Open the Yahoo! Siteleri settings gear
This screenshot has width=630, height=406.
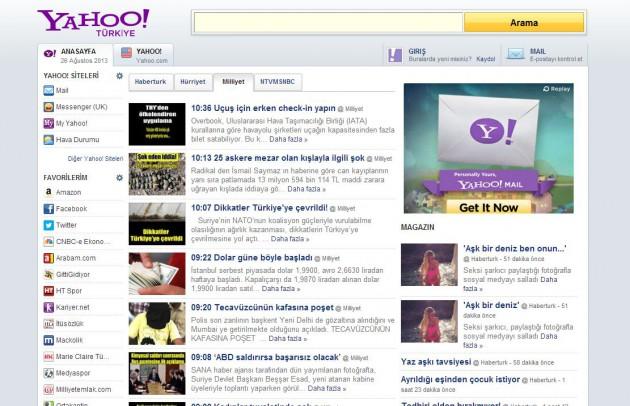click(x=120, y=76)
